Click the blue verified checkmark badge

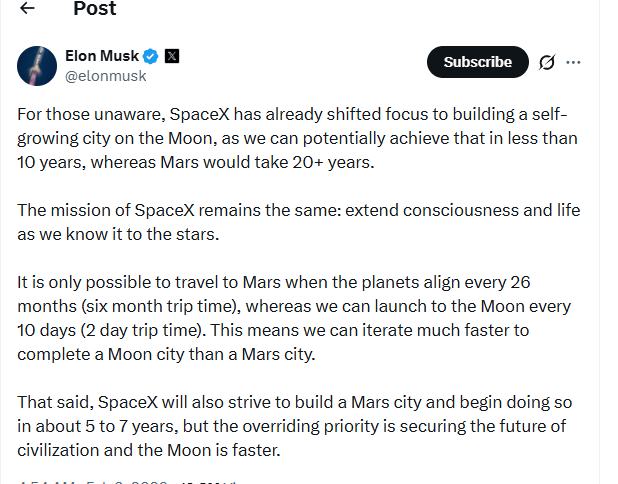(x=150, y=56)
